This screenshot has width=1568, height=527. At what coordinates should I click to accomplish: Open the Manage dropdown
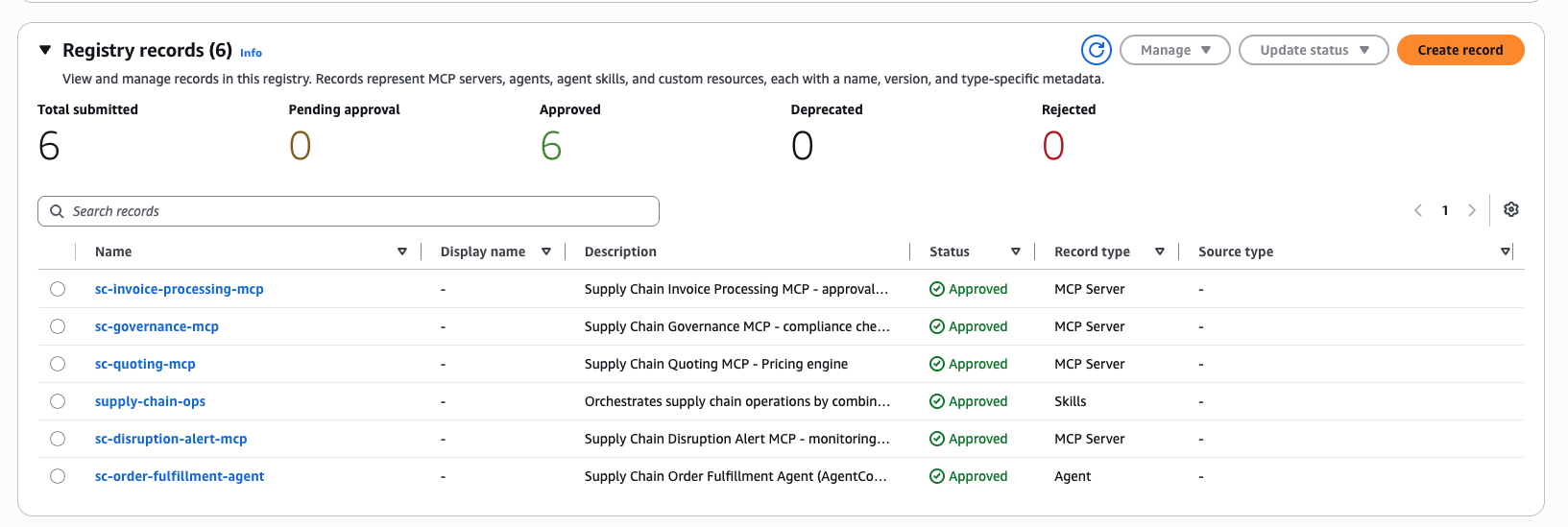(1175, 50)
